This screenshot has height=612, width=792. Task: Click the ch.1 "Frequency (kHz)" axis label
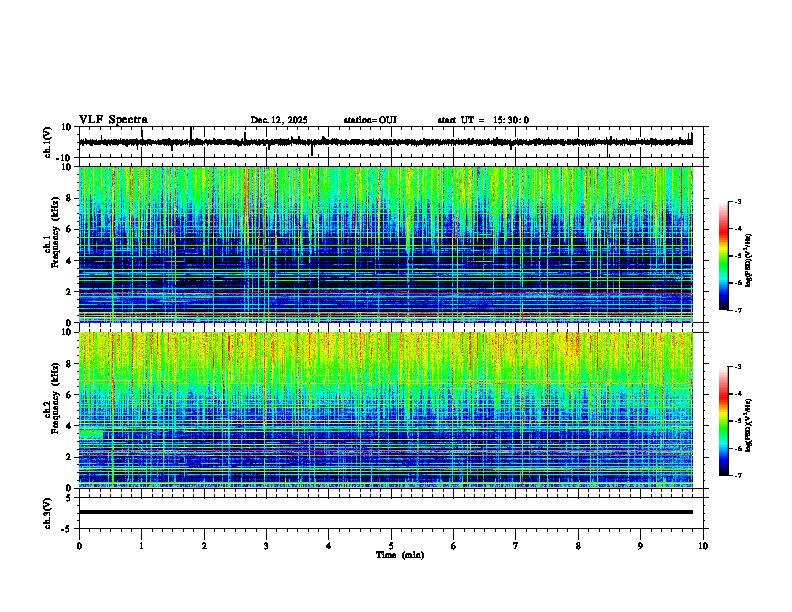point(55,233)
